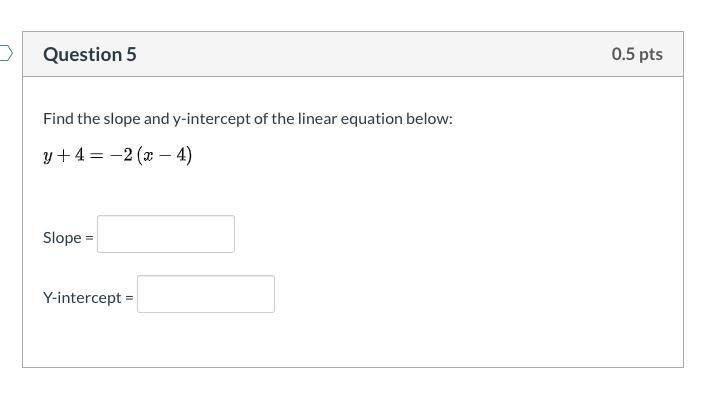Focus the Y-intercept answer input box
The height and width of the screenshot is (405, 727).
(x=206, y=294)
